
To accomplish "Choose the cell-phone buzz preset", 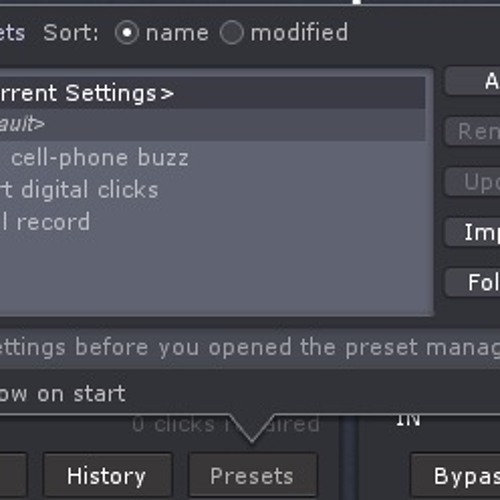I will [213, 157].
